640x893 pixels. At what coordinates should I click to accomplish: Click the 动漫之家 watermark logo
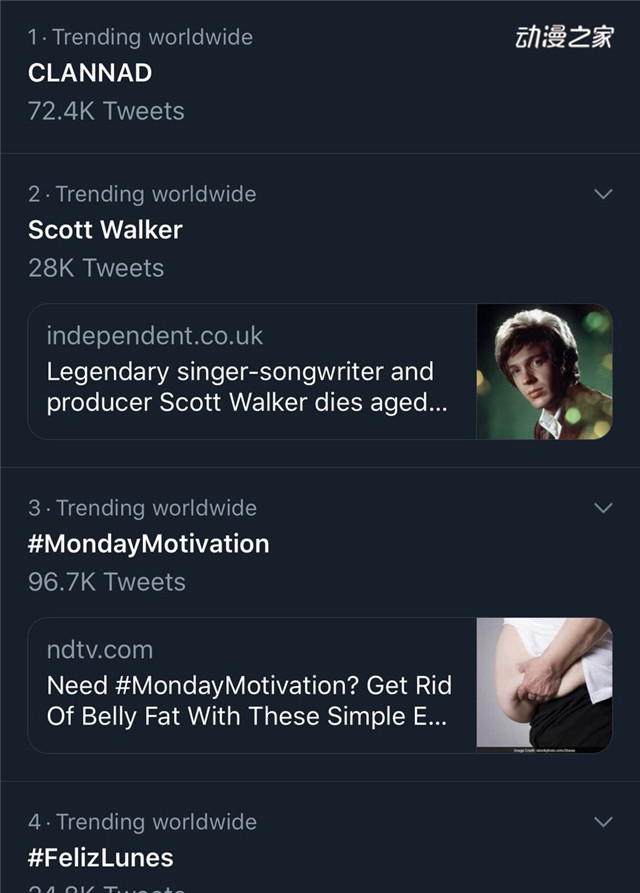[x=564, y=37]
